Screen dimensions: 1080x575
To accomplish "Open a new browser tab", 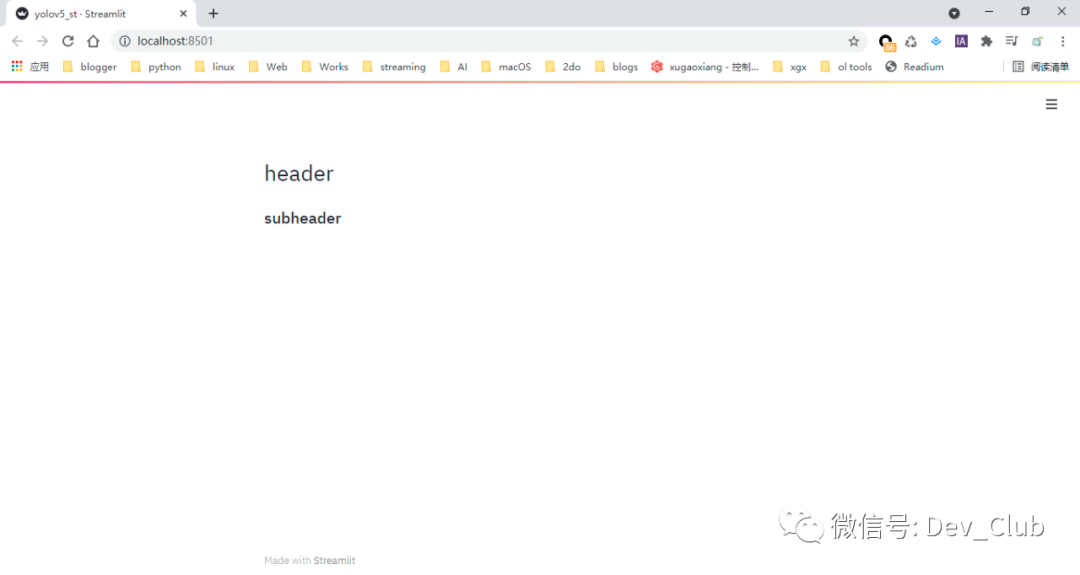I will pos(214,14).
